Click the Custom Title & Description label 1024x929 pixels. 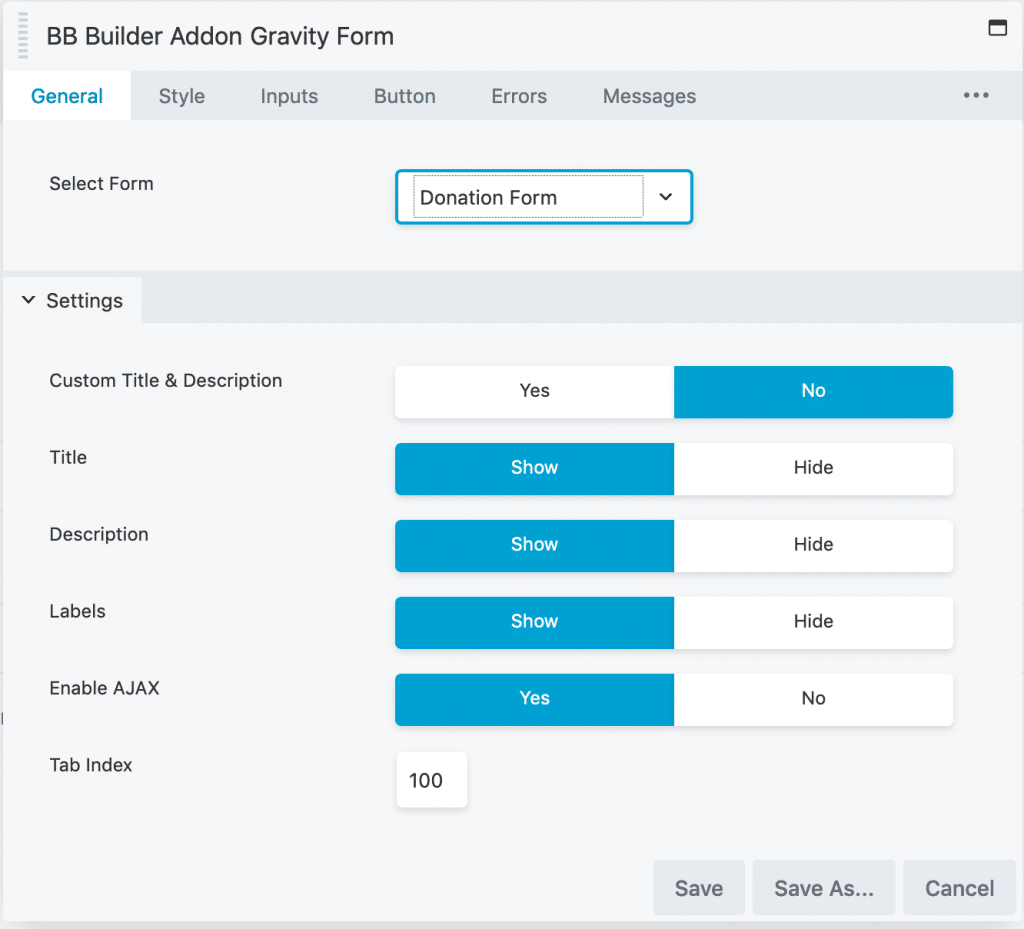[166, 381]
